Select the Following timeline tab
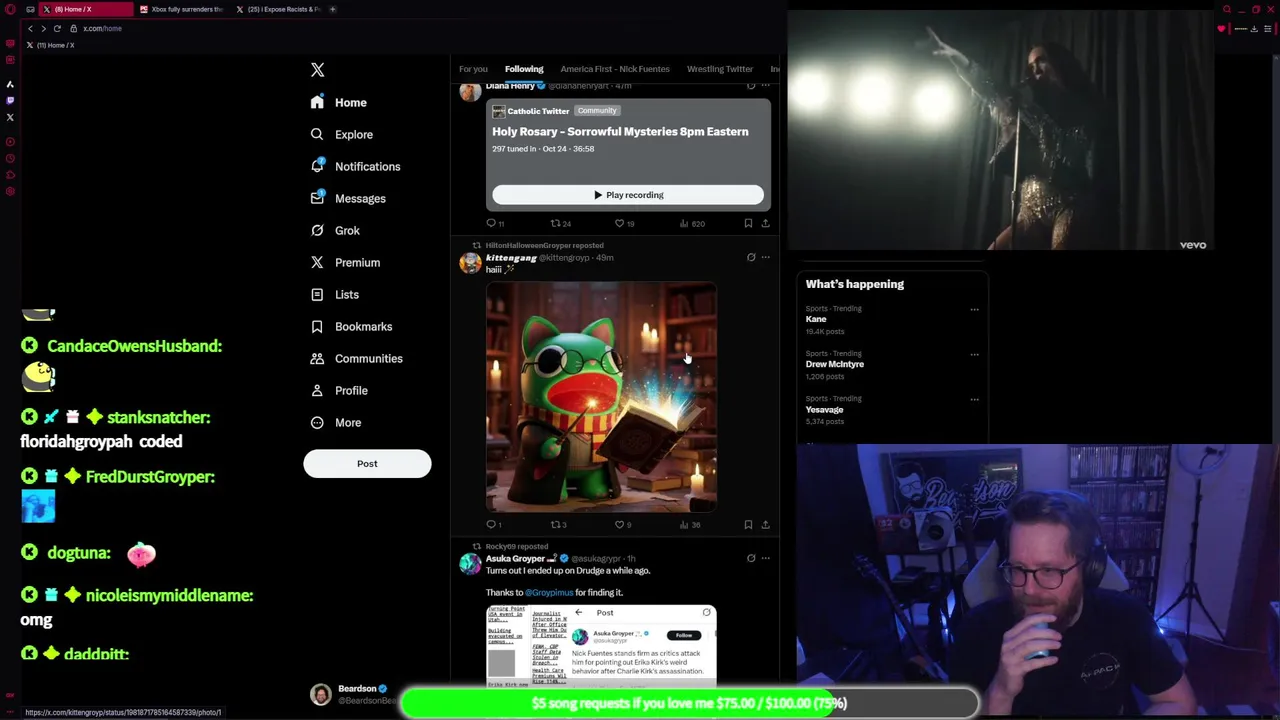Viewport: 1280px width, 720px height. coord(524,69)
